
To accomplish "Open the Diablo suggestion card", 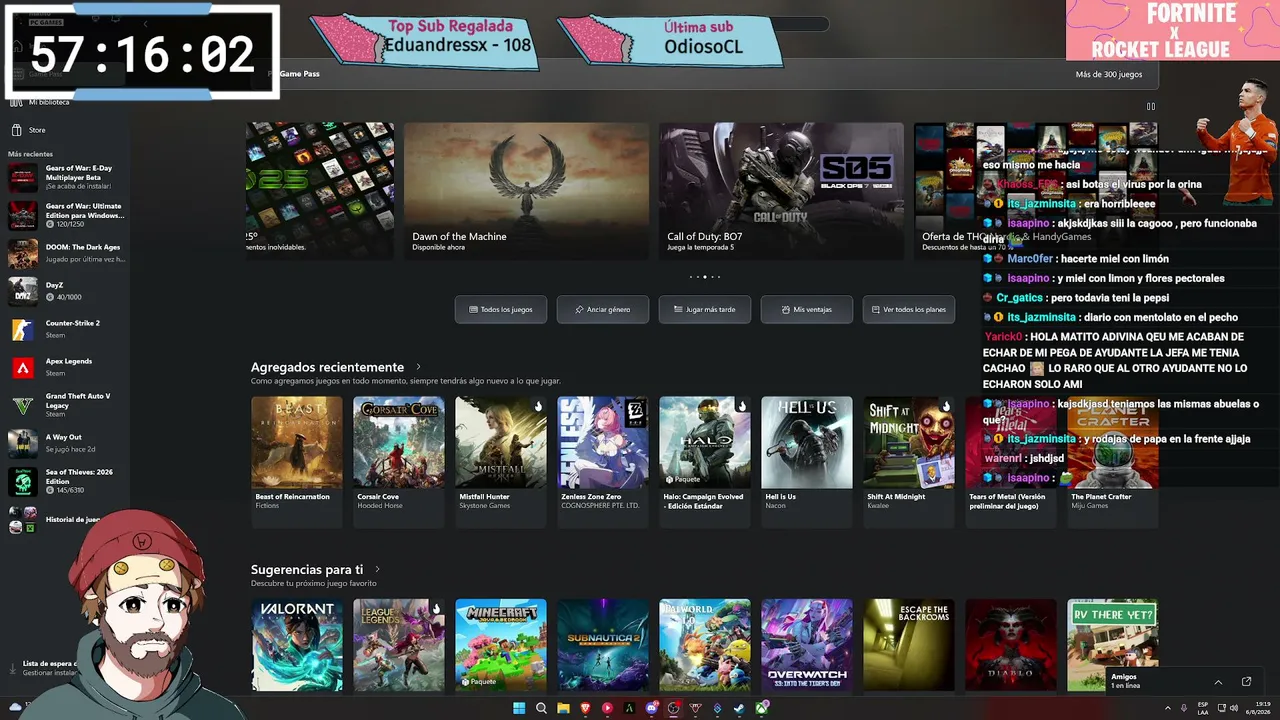I will [1011, 645].
